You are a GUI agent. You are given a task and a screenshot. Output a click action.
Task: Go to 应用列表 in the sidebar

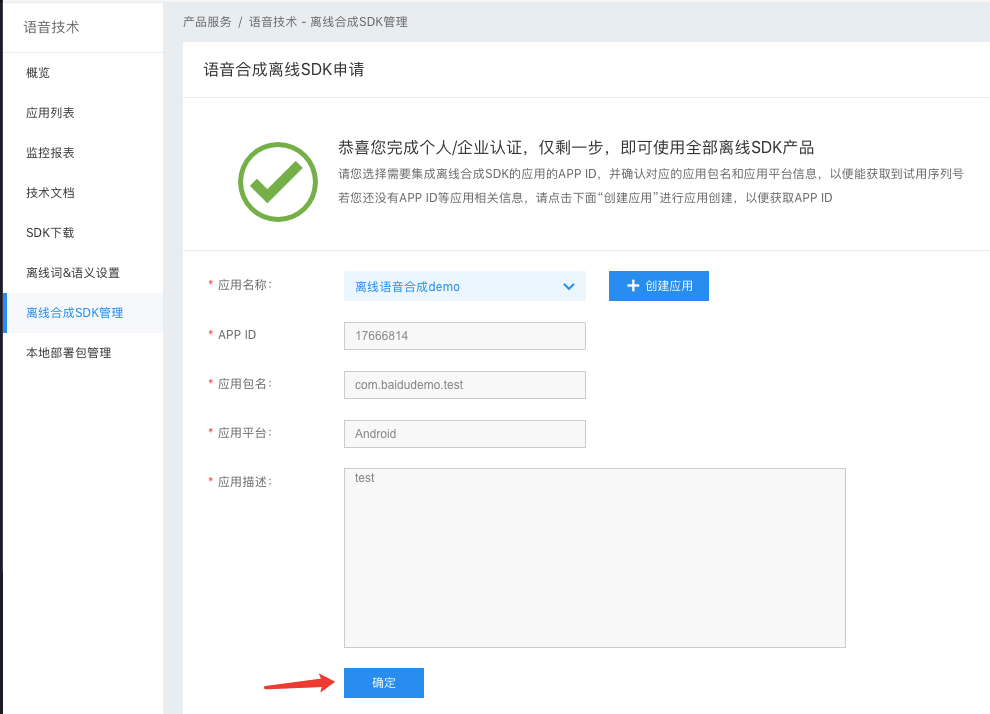tap(50, 113)
